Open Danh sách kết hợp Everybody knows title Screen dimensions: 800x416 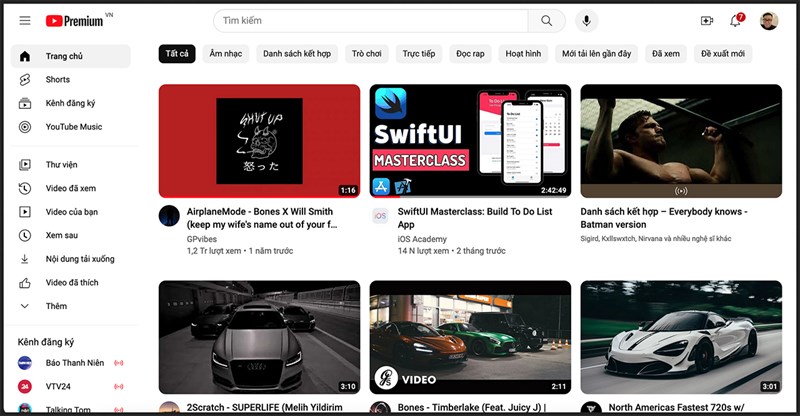point(664,218)
